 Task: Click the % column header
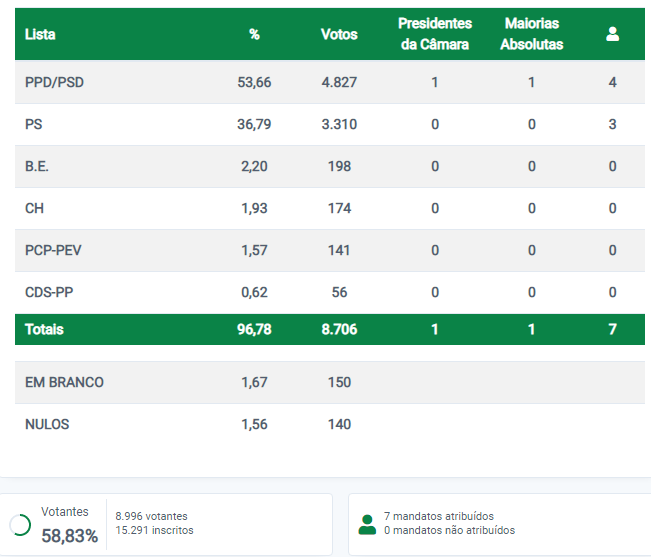pyautogui.click(x=254, y=34)
